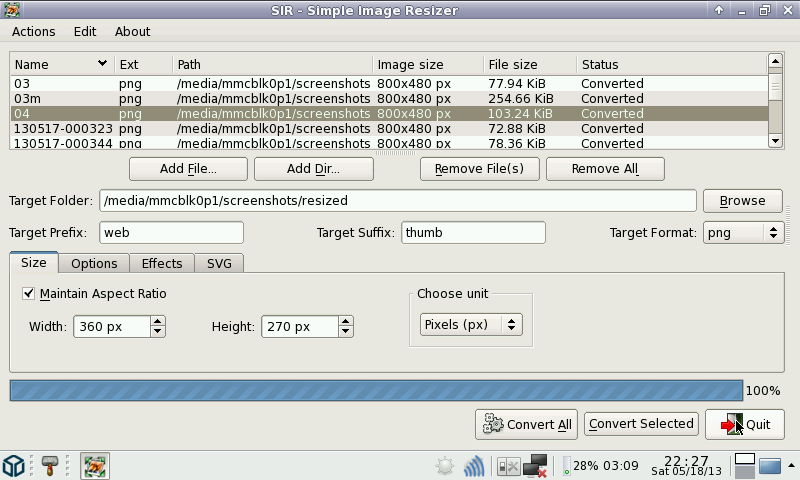Click the brightness sun icon in tray
The width and height of the screenshot is (800, 480).
tap(445, 466)
